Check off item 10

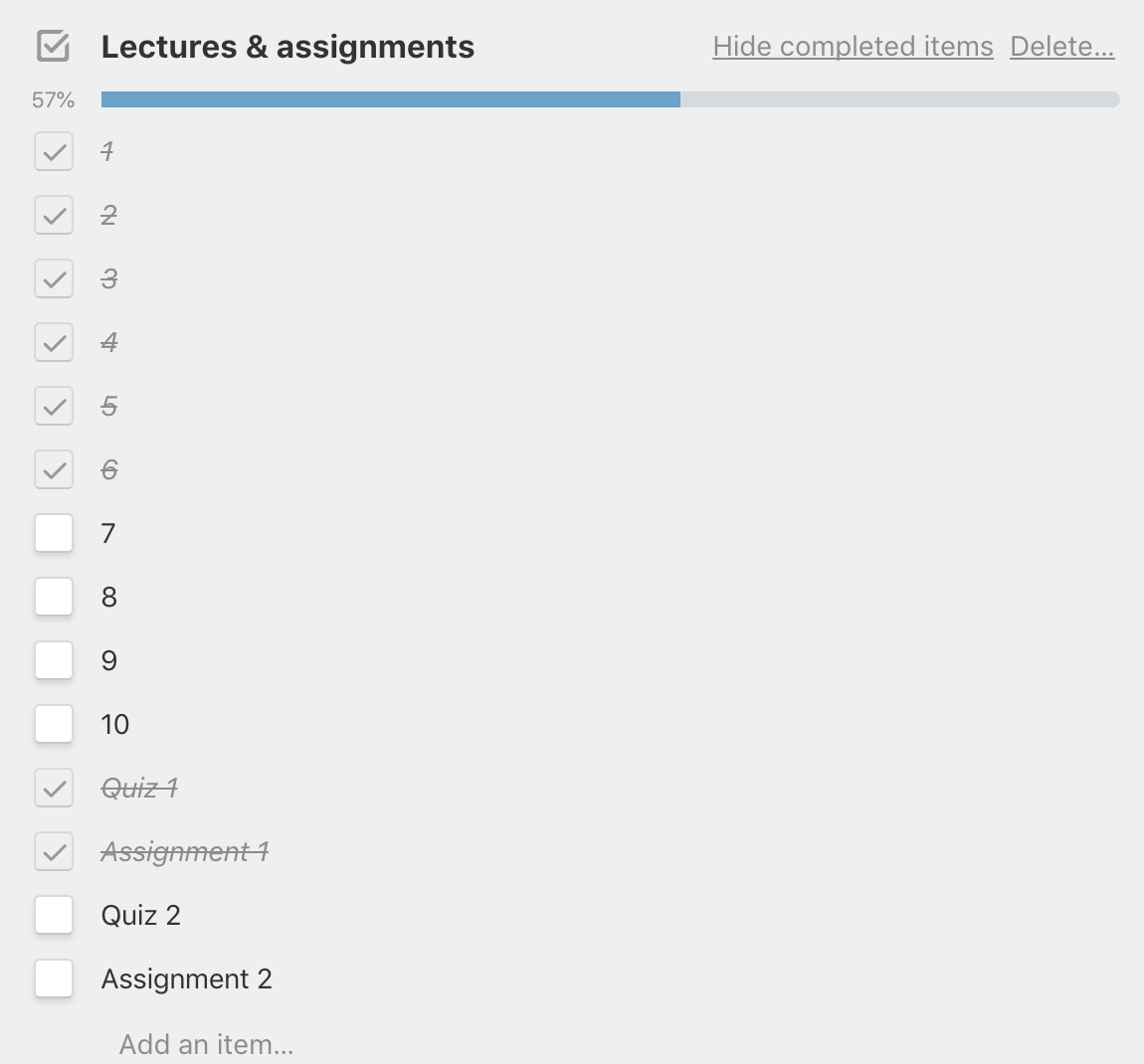[54, 724]
